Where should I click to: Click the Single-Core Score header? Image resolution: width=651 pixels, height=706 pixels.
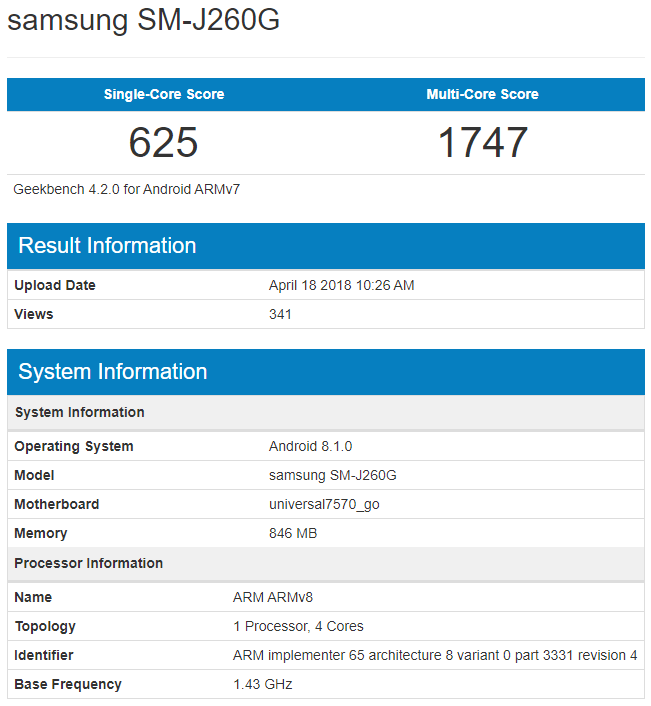click(164, 94)
